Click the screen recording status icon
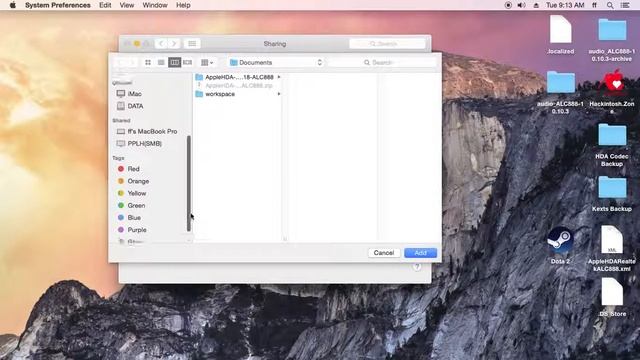 [x=508, y=5]
